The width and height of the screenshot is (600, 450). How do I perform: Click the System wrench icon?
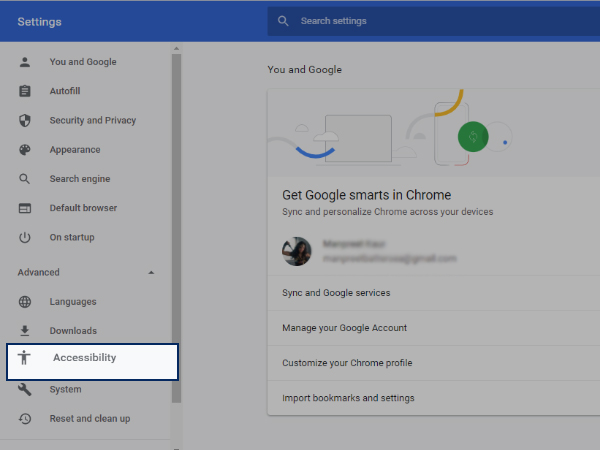(x=26, y=389)
